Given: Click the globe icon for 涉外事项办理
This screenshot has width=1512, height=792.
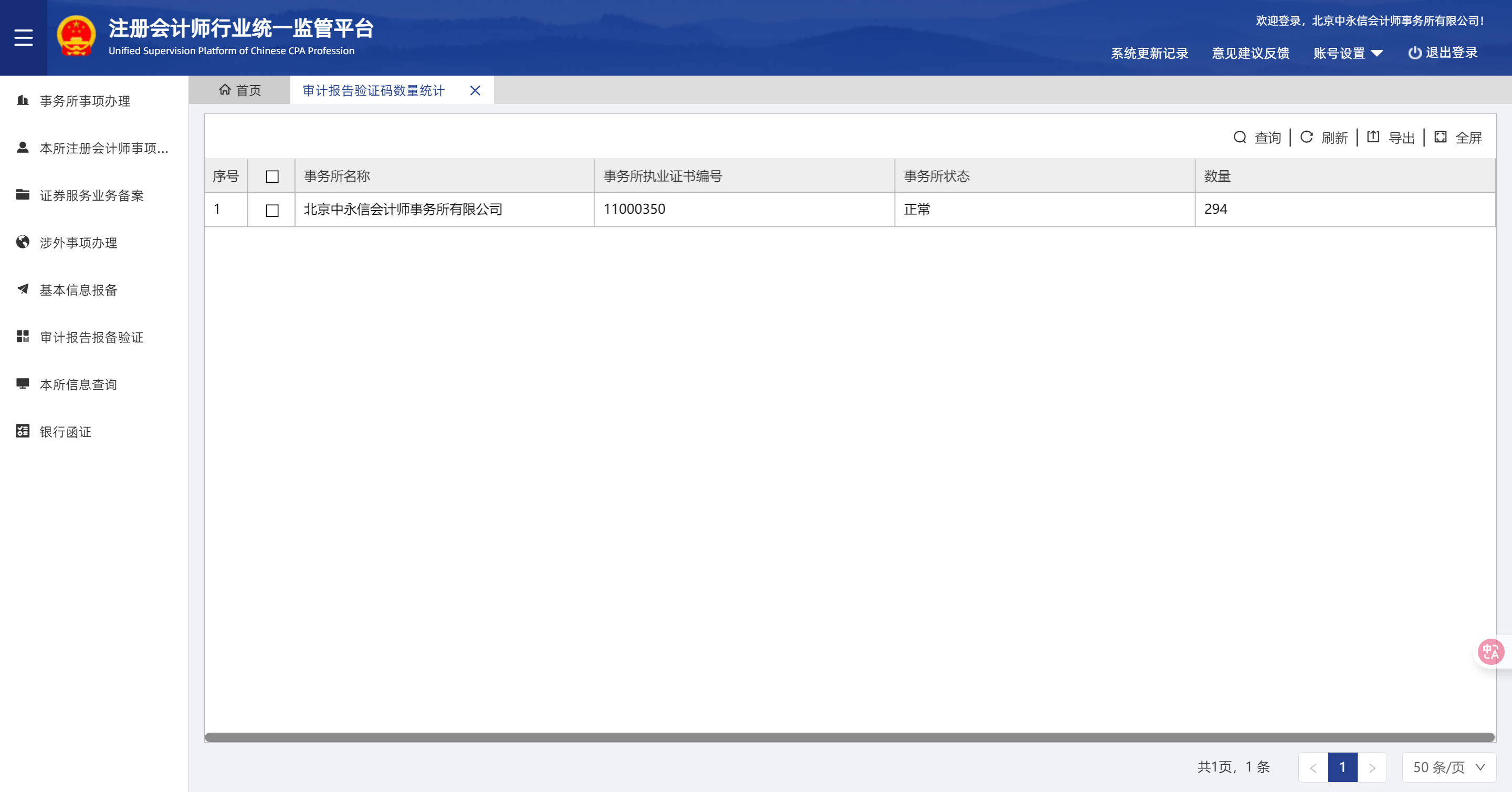Looking at the screenshot, I should click(x=23, y=243).
